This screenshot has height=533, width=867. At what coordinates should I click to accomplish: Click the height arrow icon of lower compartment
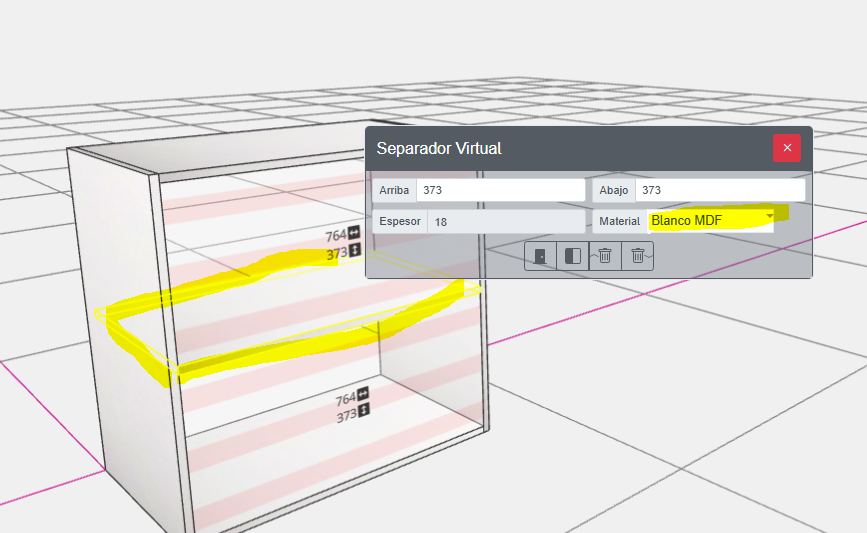point(363,411)
